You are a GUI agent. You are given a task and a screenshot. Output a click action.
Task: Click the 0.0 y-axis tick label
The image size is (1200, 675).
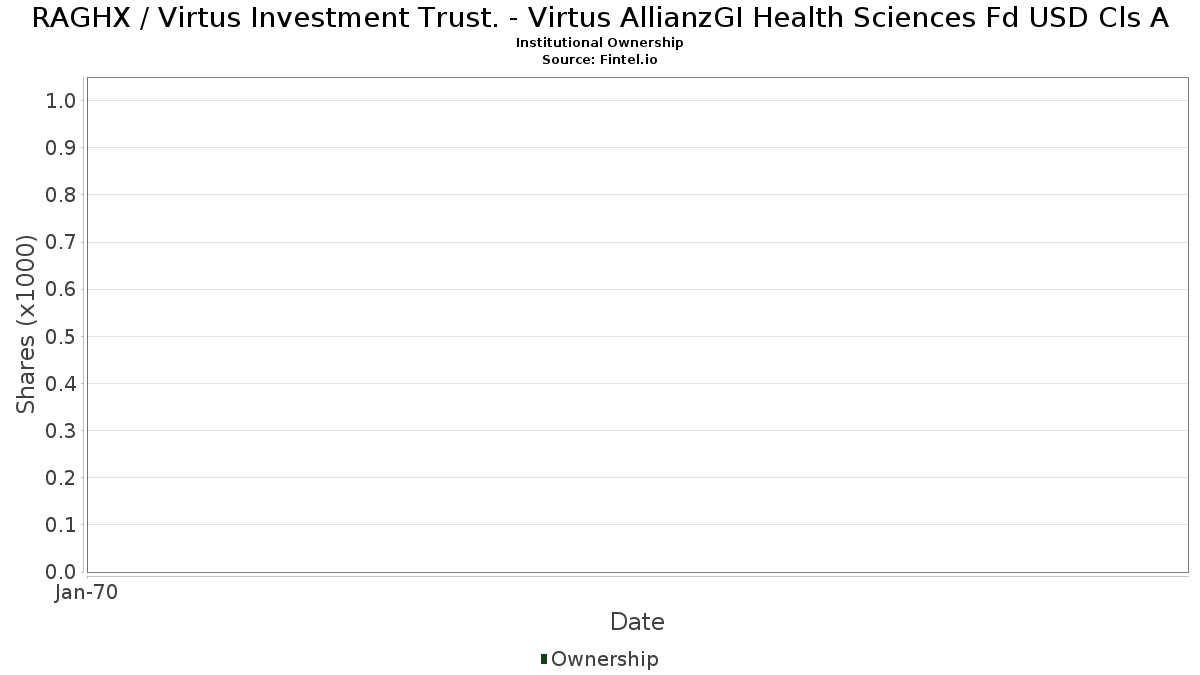(61, 572)
